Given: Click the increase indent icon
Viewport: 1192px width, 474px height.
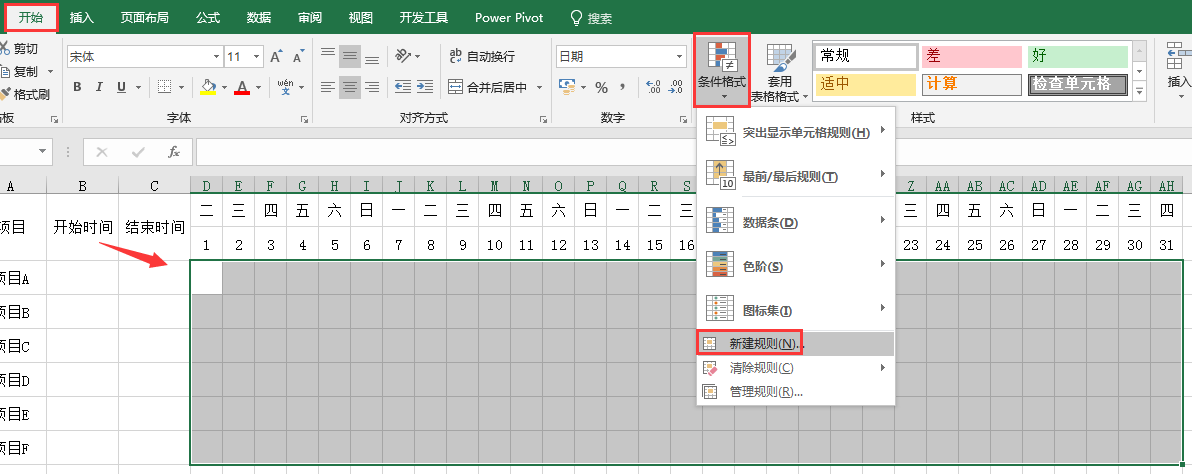Looking at the screenshot, I should click(x=424, y=87).
